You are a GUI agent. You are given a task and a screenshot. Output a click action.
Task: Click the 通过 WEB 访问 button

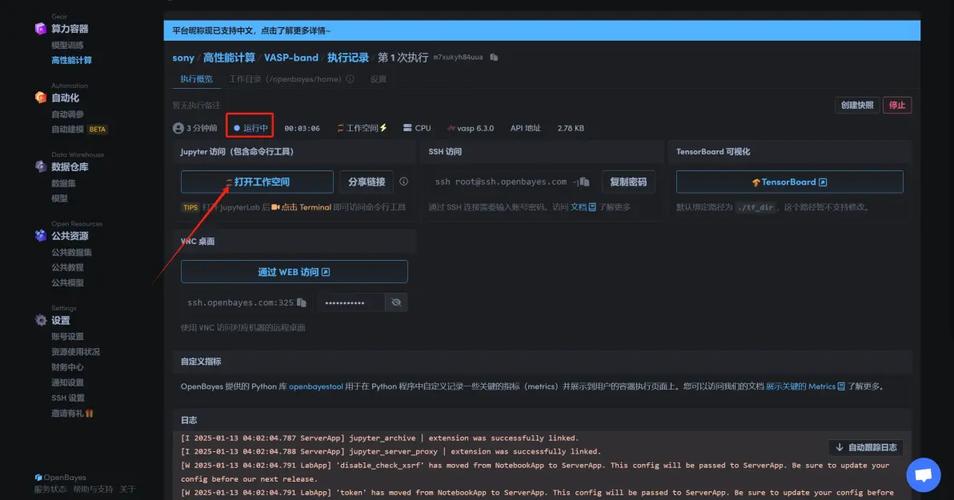294,272
